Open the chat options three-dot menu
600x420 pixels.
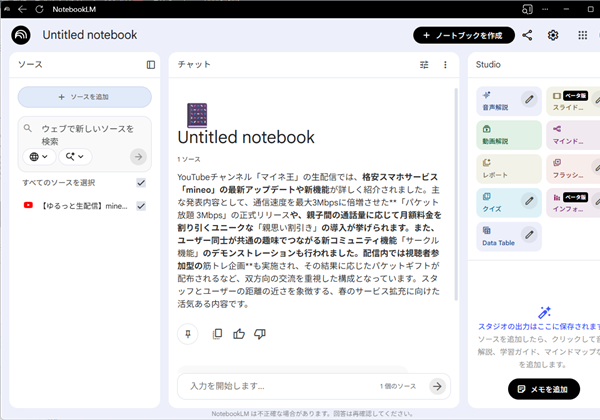click(445, 65)
